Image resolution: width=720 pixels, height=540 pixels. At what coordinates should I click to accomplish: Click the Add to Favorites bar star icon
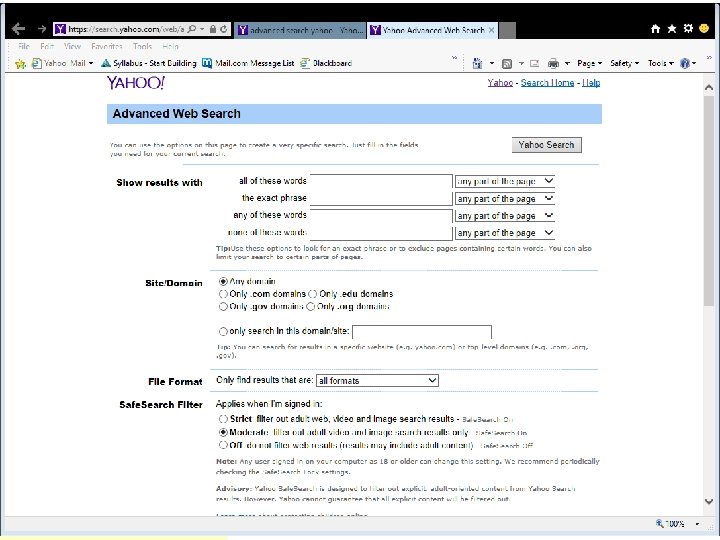coord(20,64)
